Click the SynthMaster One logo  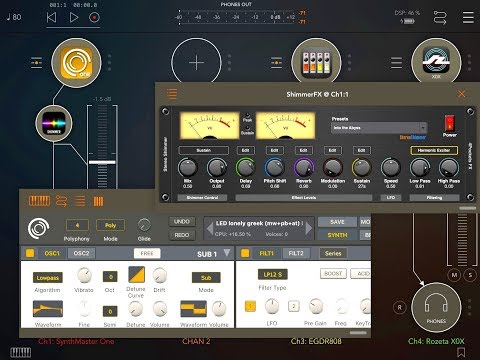pos(39,229)
